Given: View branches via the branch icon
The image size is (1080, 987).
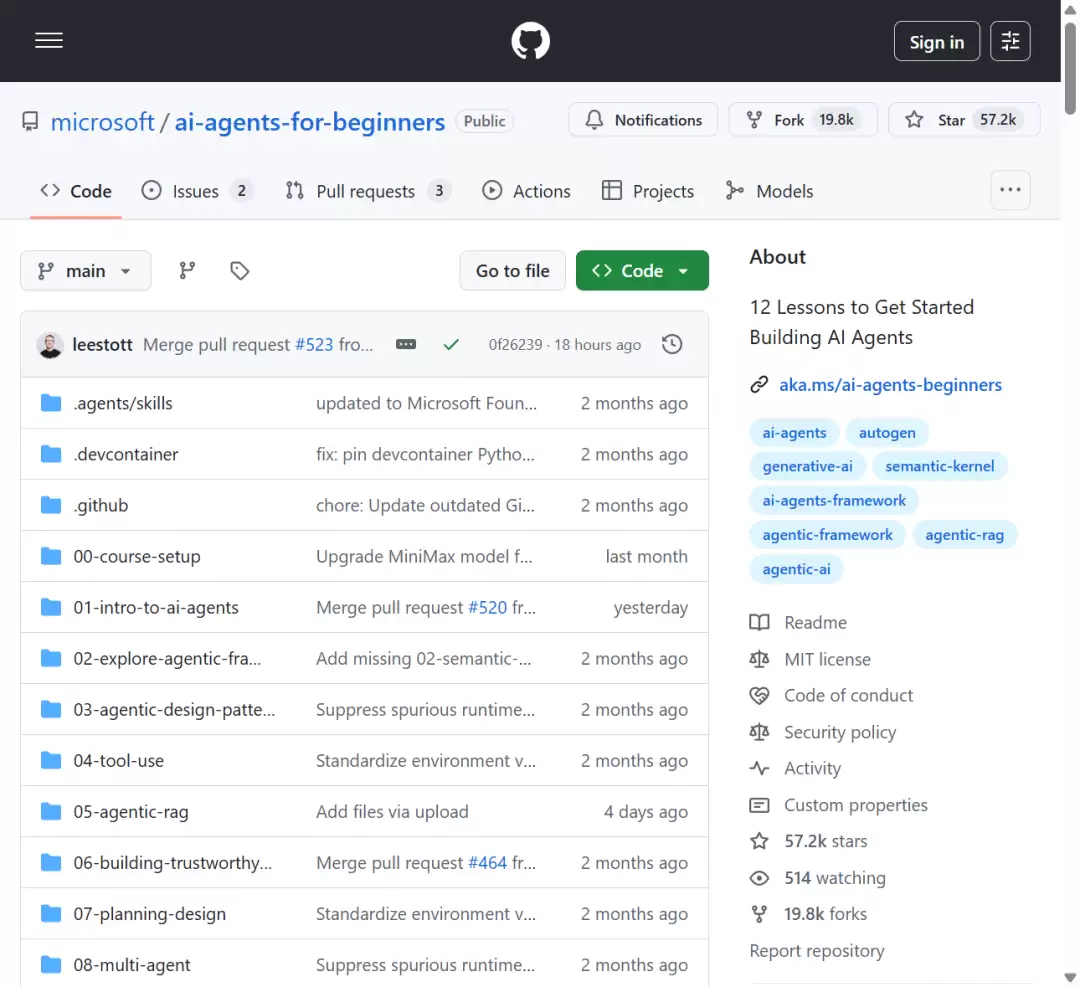Looking at the screenshot, I should pyautogui.click(x=187, y=271).
